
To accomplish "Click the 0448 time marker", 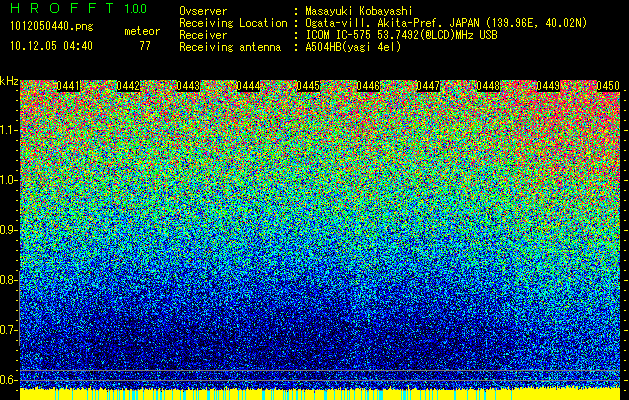I will (x=488, y=86).
